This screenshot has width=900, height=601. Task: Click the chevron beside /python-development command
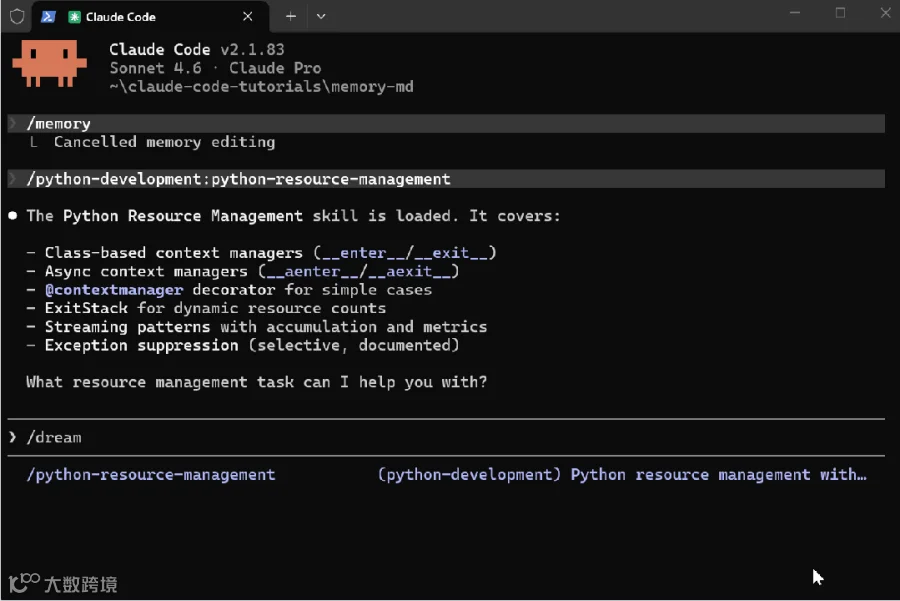(12, 179)
